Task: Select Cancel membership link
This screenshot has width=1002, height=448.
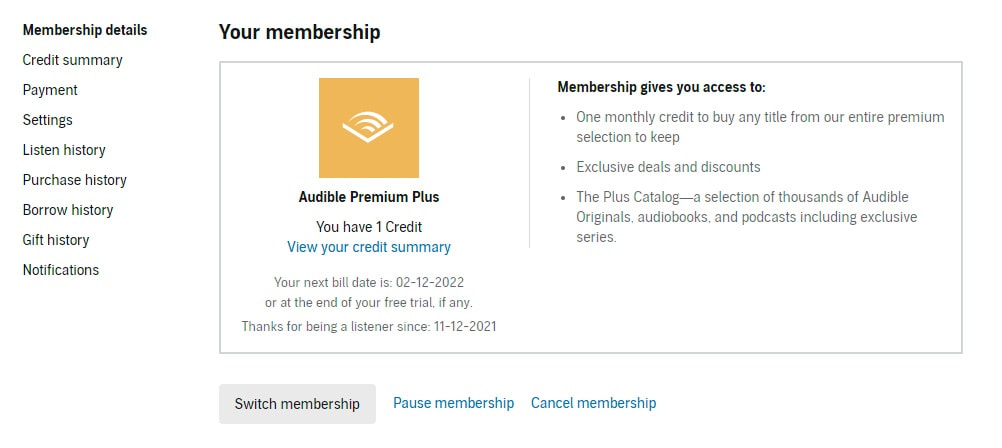Action: coord(593,403)
